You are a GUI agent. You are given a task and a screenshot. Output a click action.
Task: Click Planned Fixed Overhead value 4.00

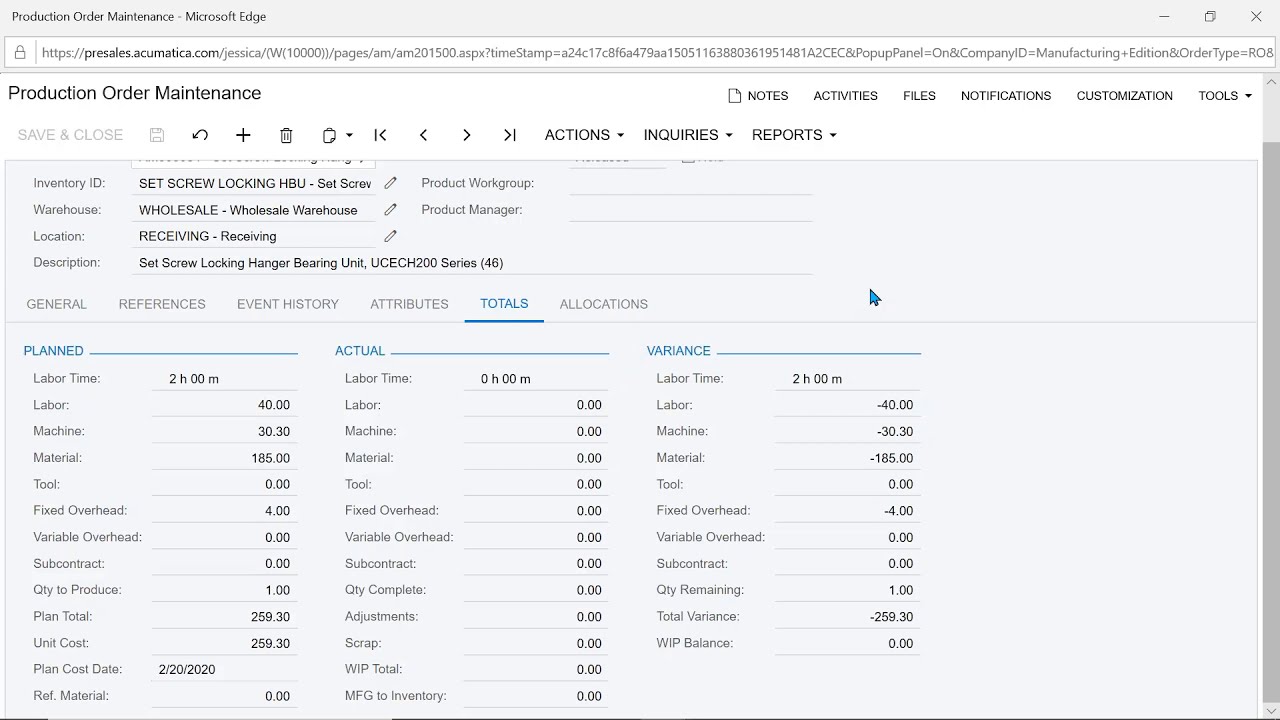point(225,511)
